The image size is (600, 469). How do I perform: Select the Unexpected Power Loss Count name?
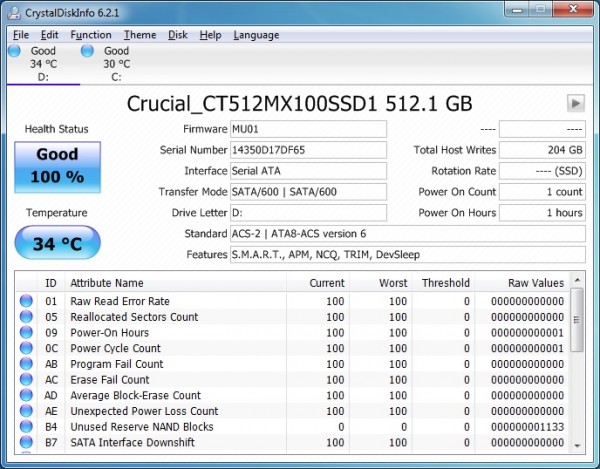click(x=144, y=411)
